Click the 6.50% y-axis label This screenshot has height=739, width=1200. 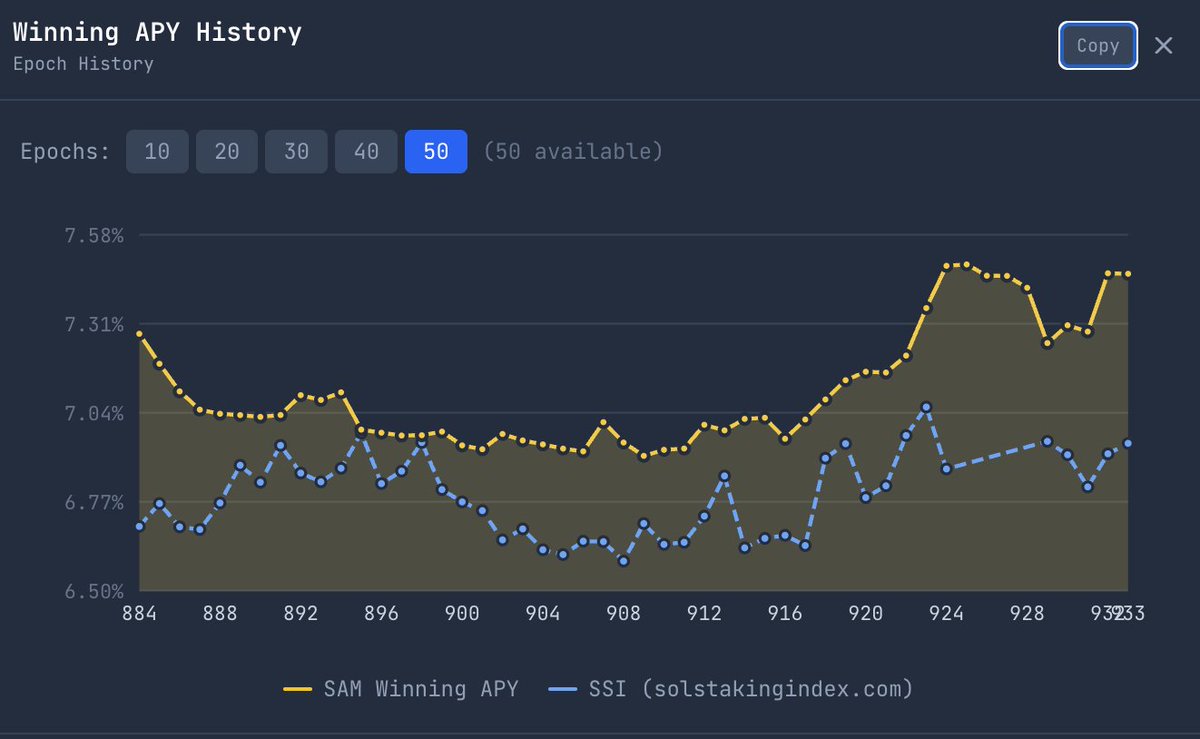94,590
